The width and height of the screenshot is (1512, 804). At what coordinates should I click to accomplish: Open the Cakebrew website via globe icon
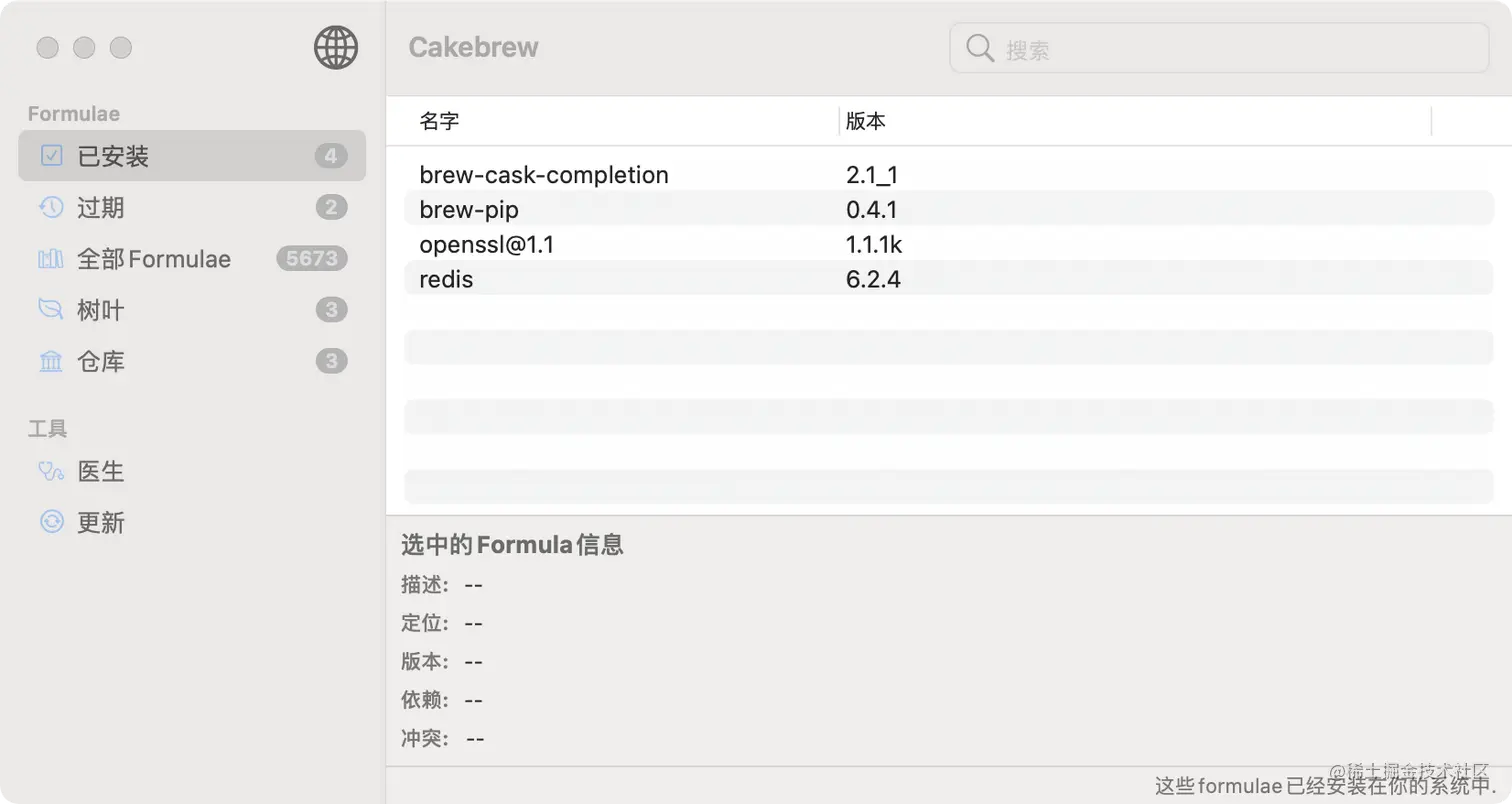pyautogui.click(x=336, y=47)
